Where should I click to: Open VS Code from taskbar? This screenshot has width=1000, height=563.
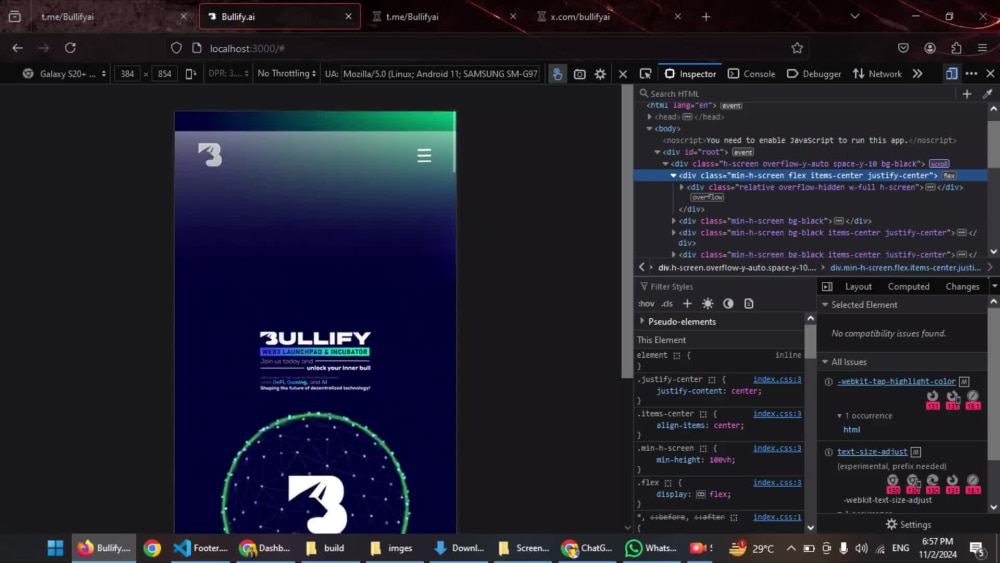tap(200, 548)
